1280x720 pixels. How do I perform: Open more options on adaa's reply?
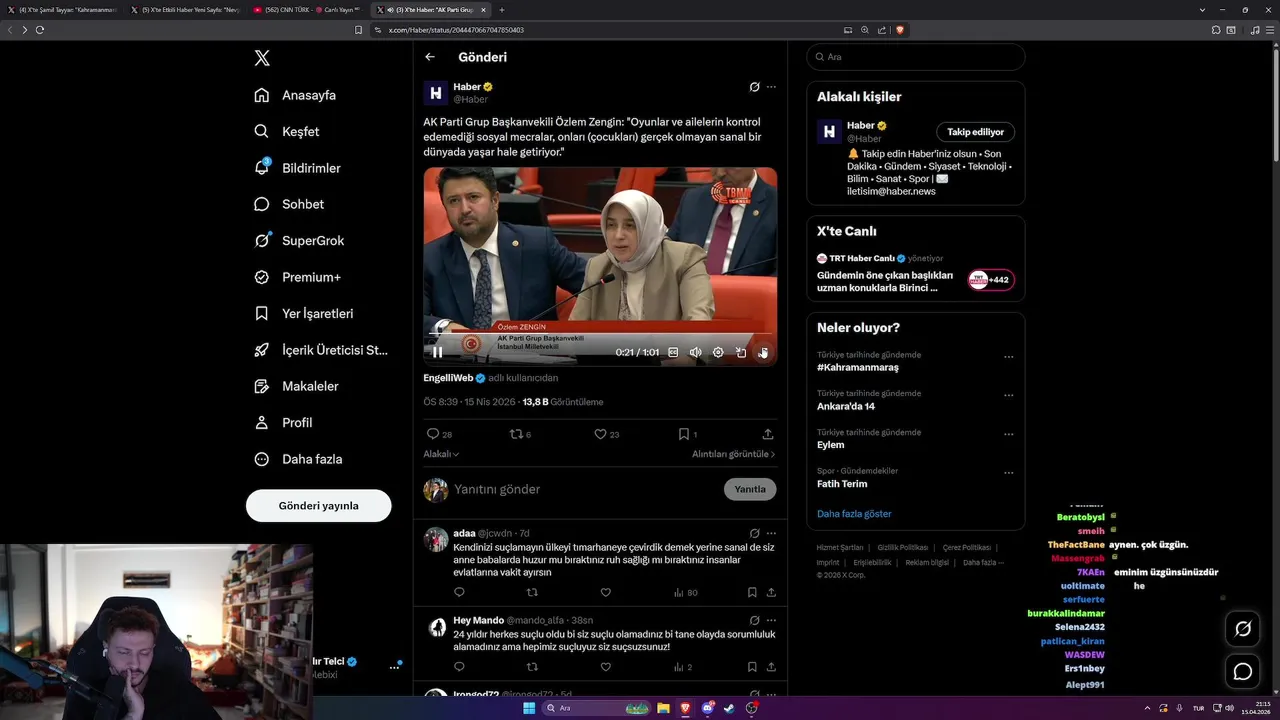pyautogui.click(x=771, y=533)
